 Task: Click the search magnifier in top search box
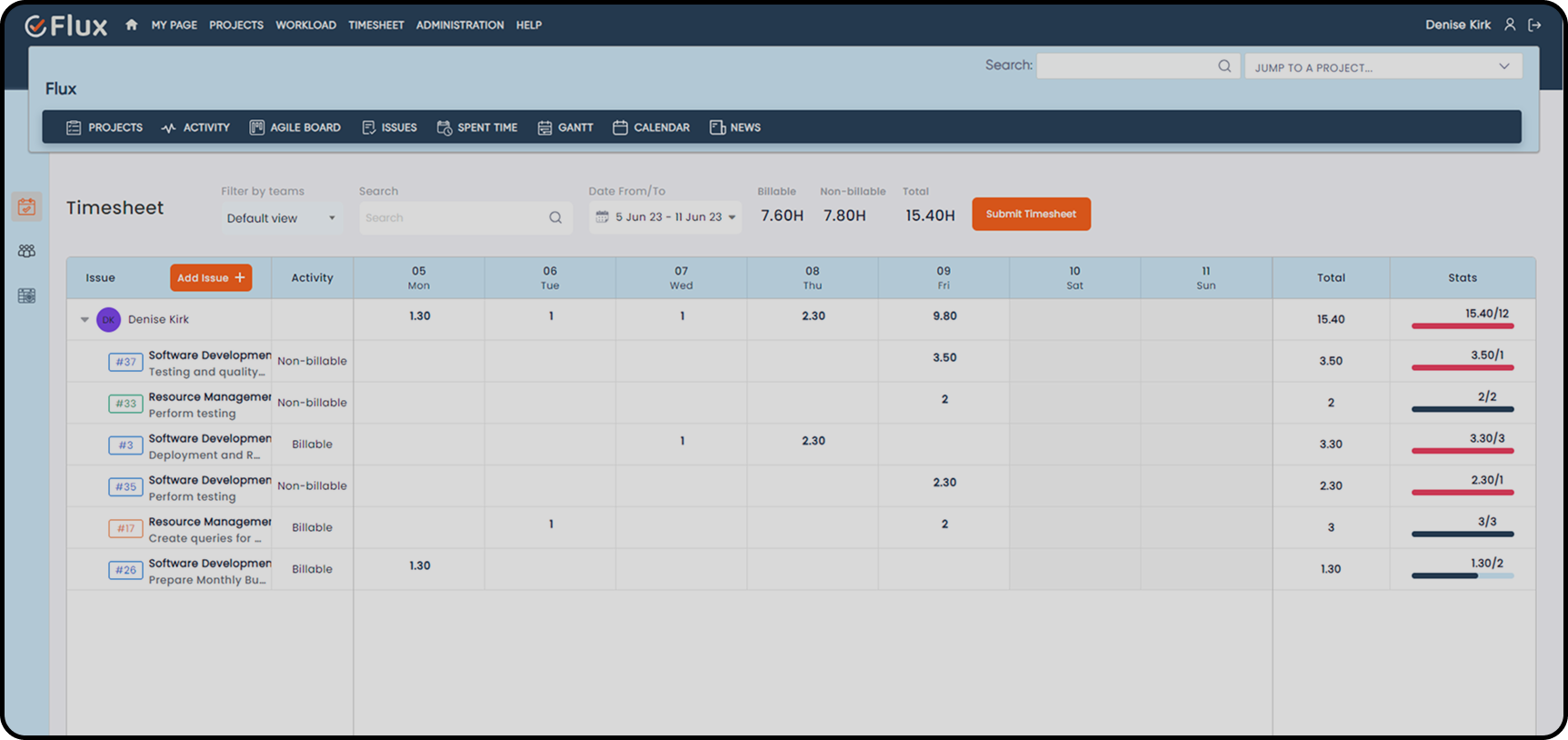pyautogui.click(x=1224, y=65)
